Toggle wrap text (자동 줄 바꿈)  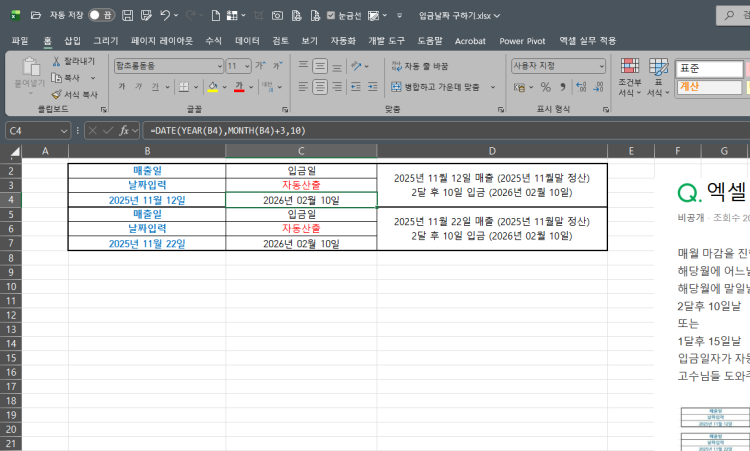(419, 66)
